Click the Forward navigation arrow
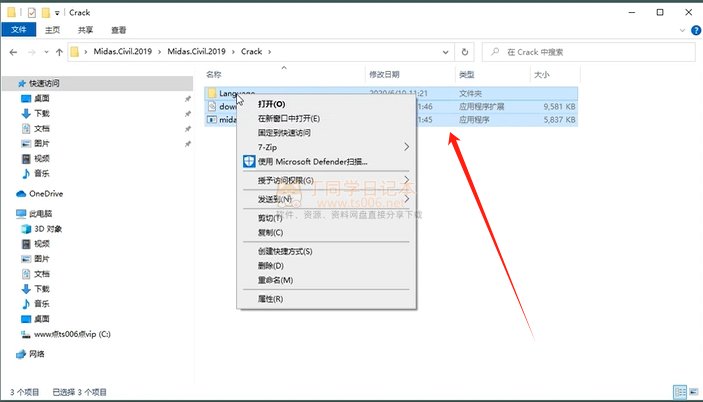The width and height of the screenshot is (703, 402). click(31, 52)
